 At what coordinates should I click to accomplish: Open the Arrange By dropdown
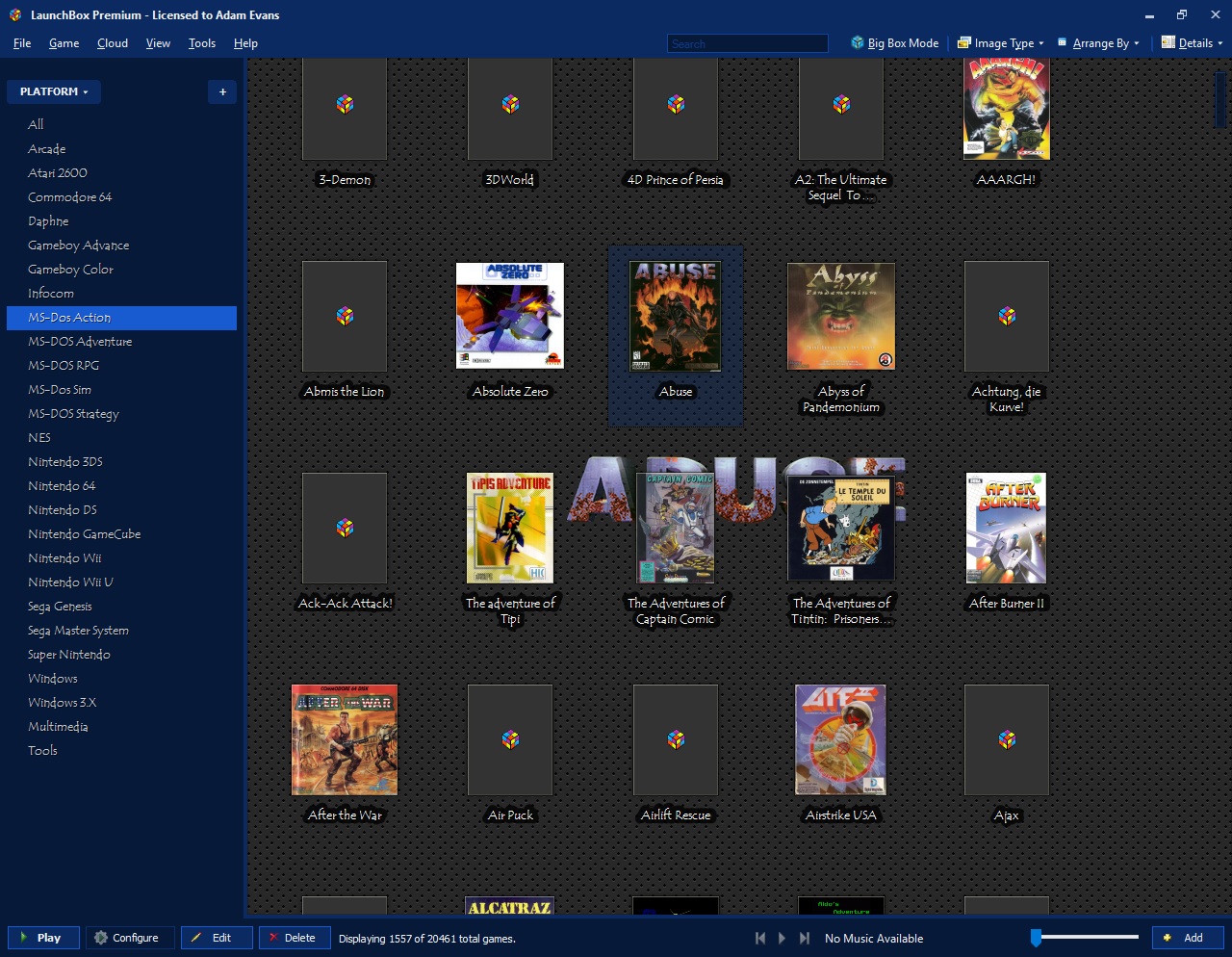[1098, 42]
